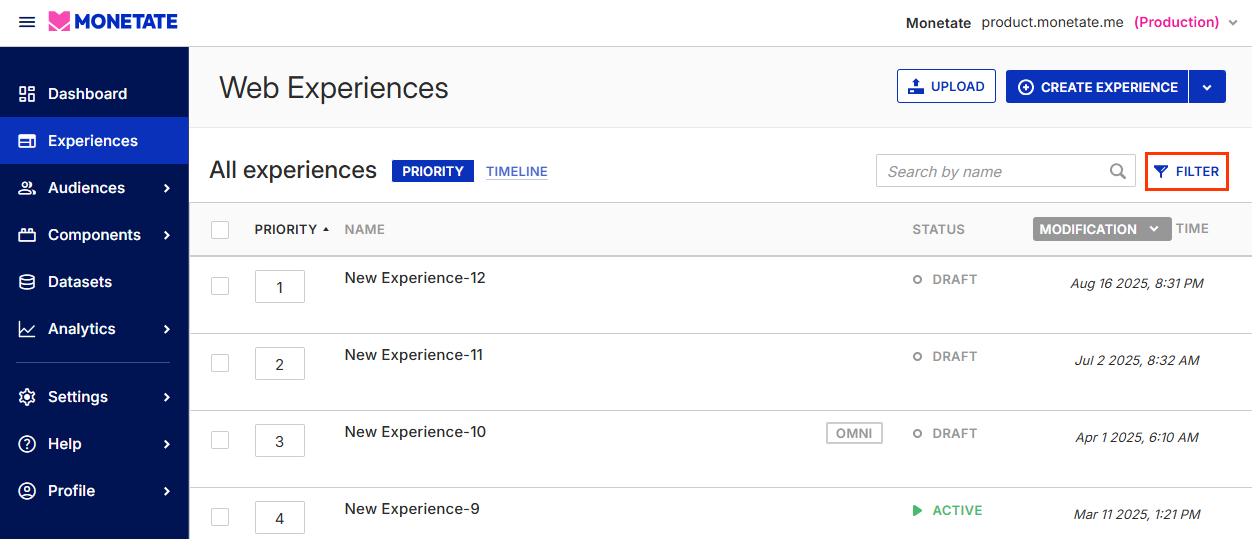Open the Create Experience dropdown arrow
This screenshot has width=1252, height=539.
point(1207,87)
